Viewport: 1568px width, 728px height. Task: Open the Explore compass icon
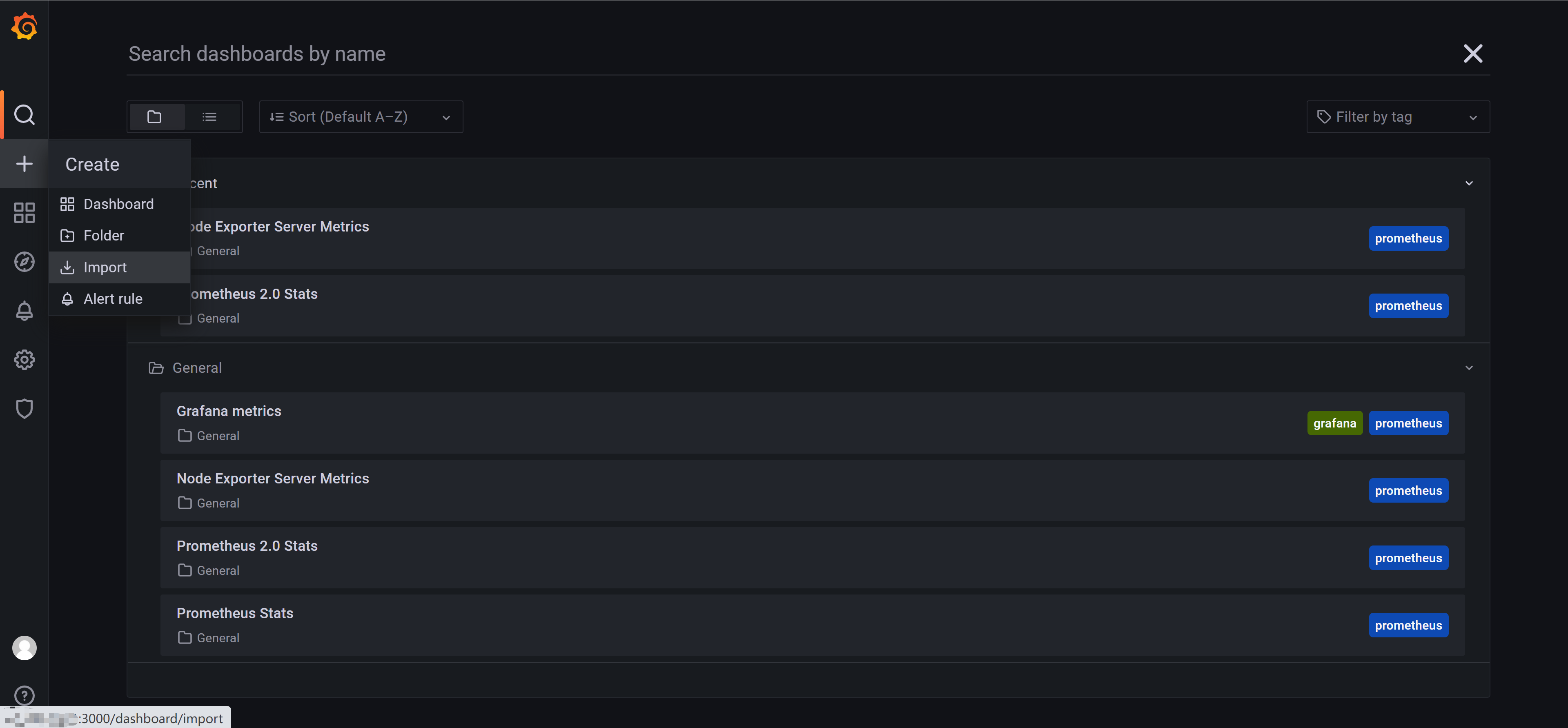pyautogui.click(x=24, y=262)
